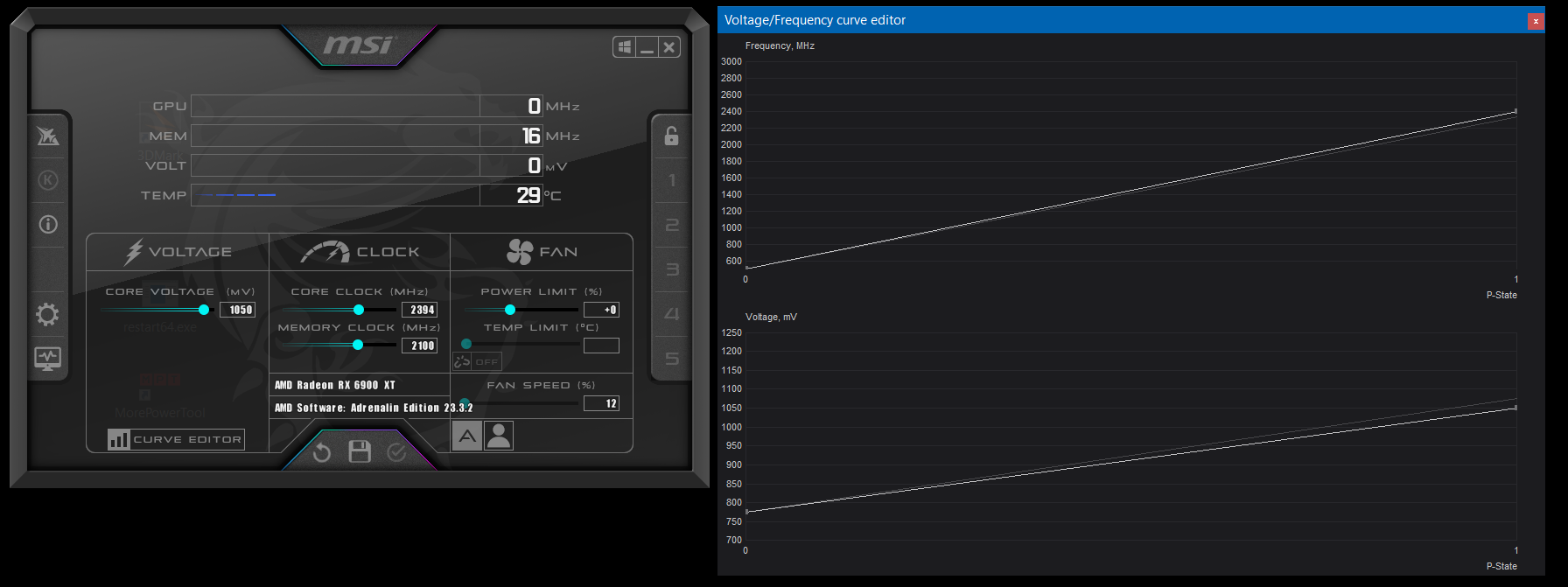The height and width of the screenshot is (587, 1568).
Task: Select the Clock section header
Action: [x=360, y=252]
